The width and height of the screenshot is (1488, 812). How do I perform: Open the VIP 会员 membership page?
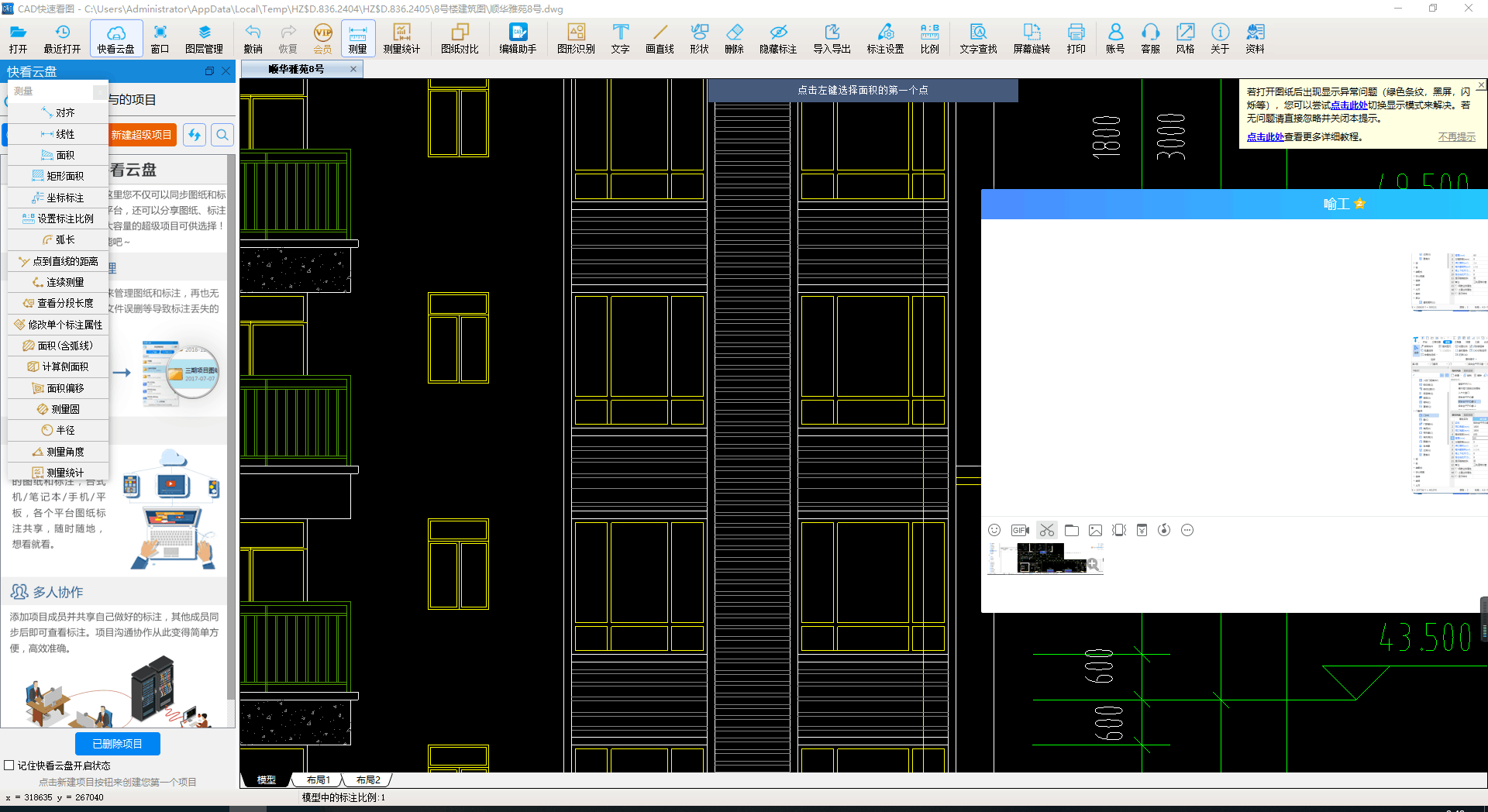[322, 38]
